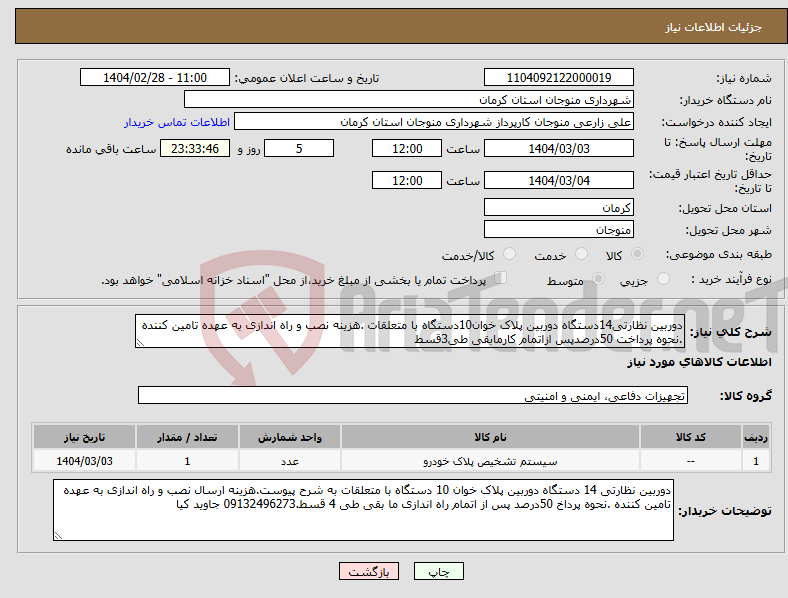Click the buyer organization name field

pyautogui.click(x=409, y=99)
